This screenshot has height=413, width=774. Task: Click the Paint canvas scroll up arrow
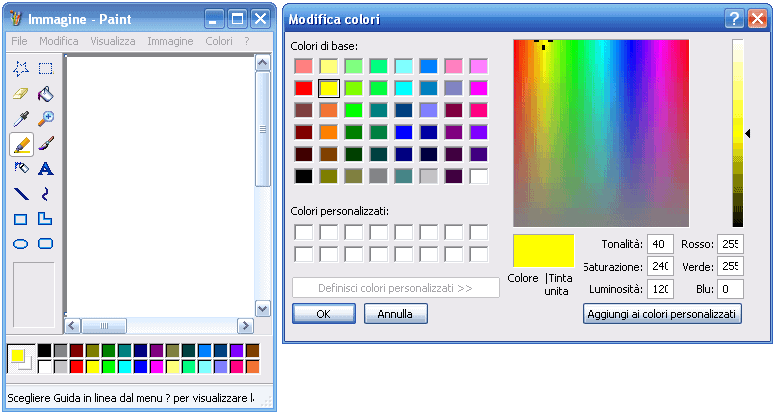coord(263,63)
